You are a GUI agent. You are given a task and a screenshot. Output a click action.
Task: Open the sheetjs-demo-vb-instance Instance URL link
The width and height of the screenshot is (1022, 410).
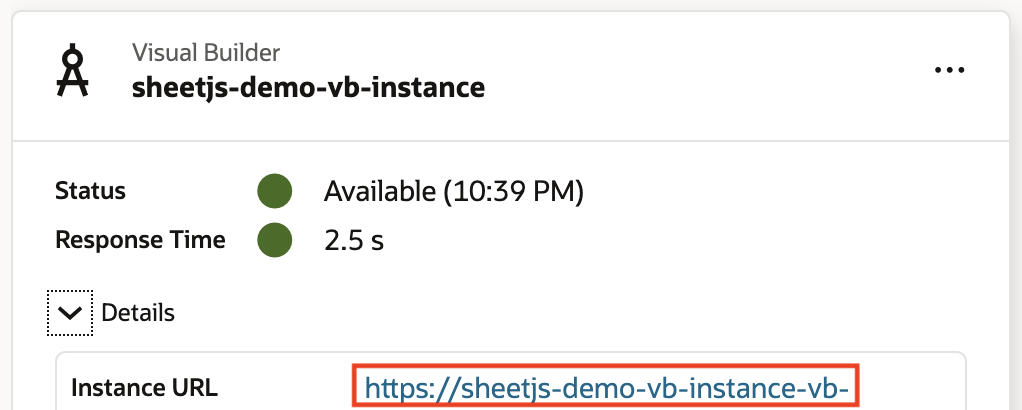point(608,387)
